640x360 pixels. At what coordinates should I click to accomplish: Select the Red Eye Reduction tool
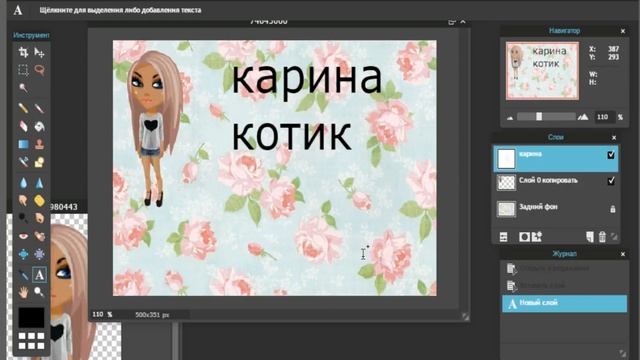click(23, 236)
